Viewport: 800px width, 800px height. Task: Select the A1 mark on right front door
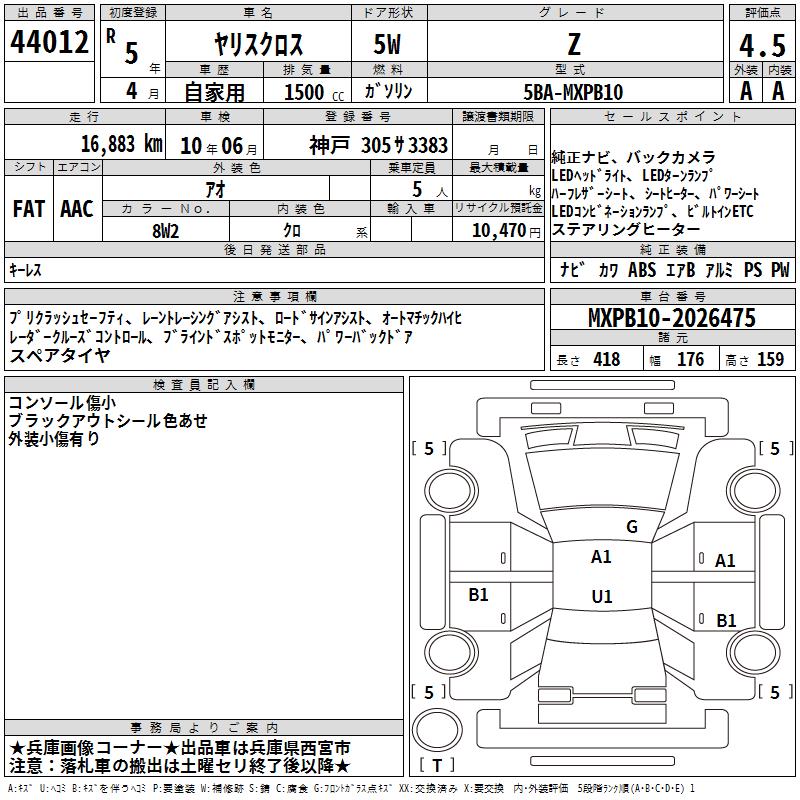pyautogui.click(x=725, y=561)
